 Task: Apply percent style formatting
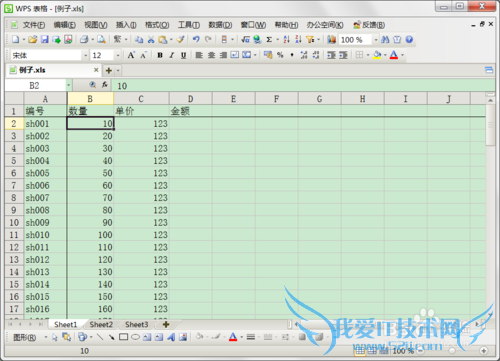280,55
